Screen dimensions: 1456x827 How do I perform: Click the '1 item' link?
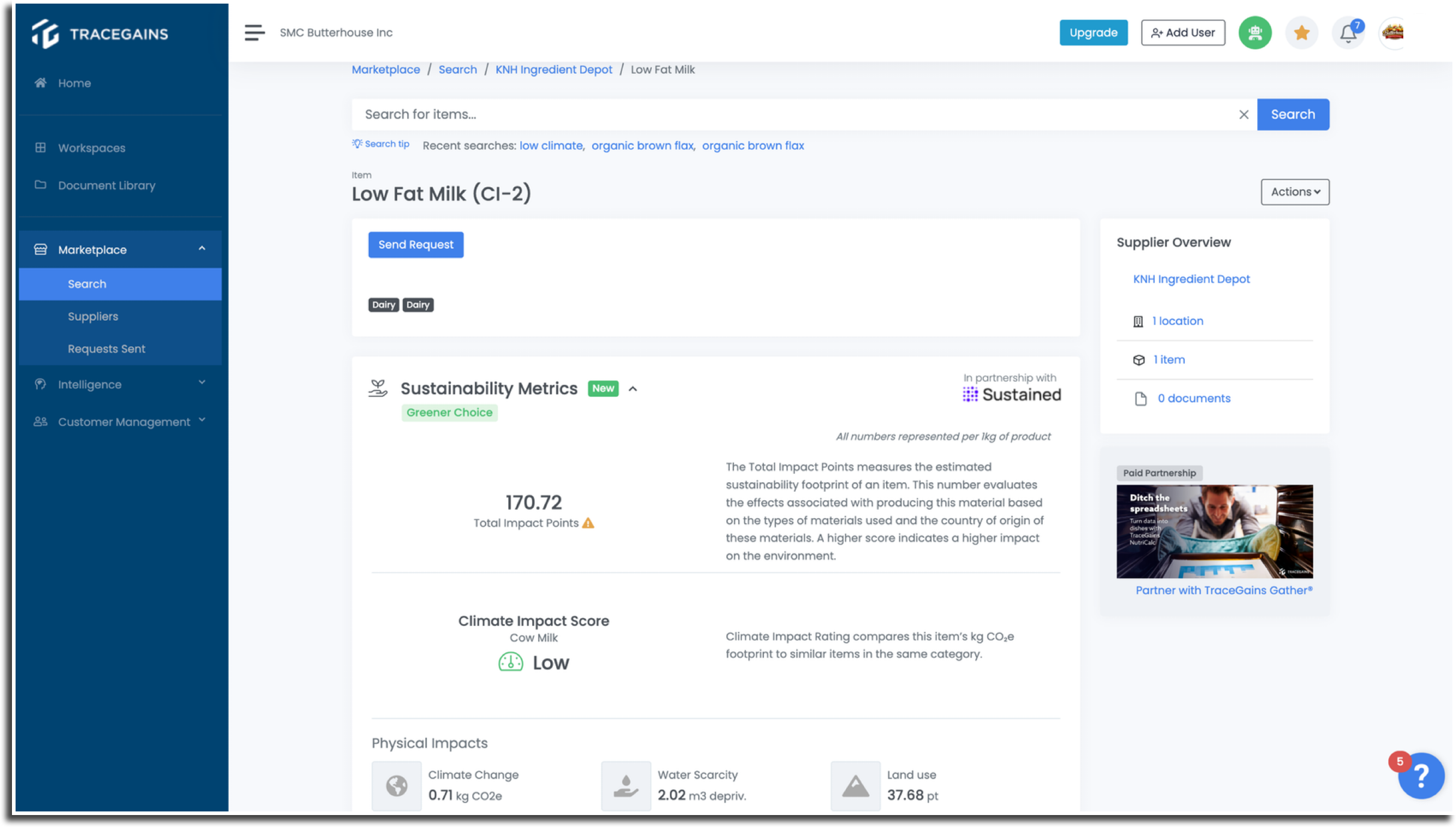(1169, 360)
